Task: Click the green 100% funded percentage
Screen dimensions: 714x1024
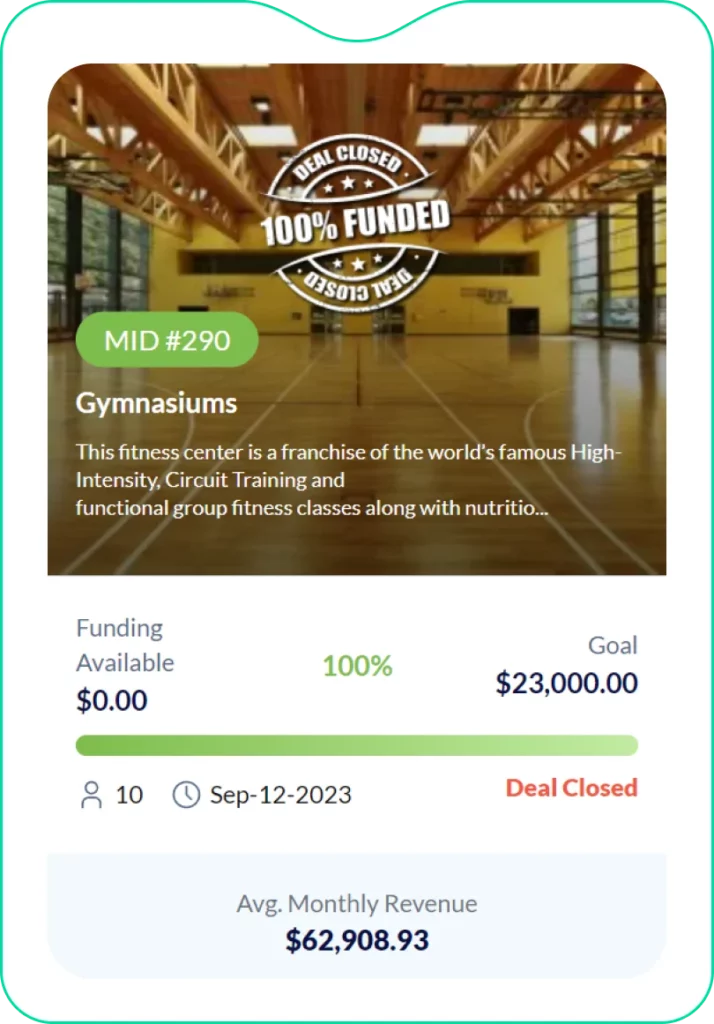Action: 357,666
